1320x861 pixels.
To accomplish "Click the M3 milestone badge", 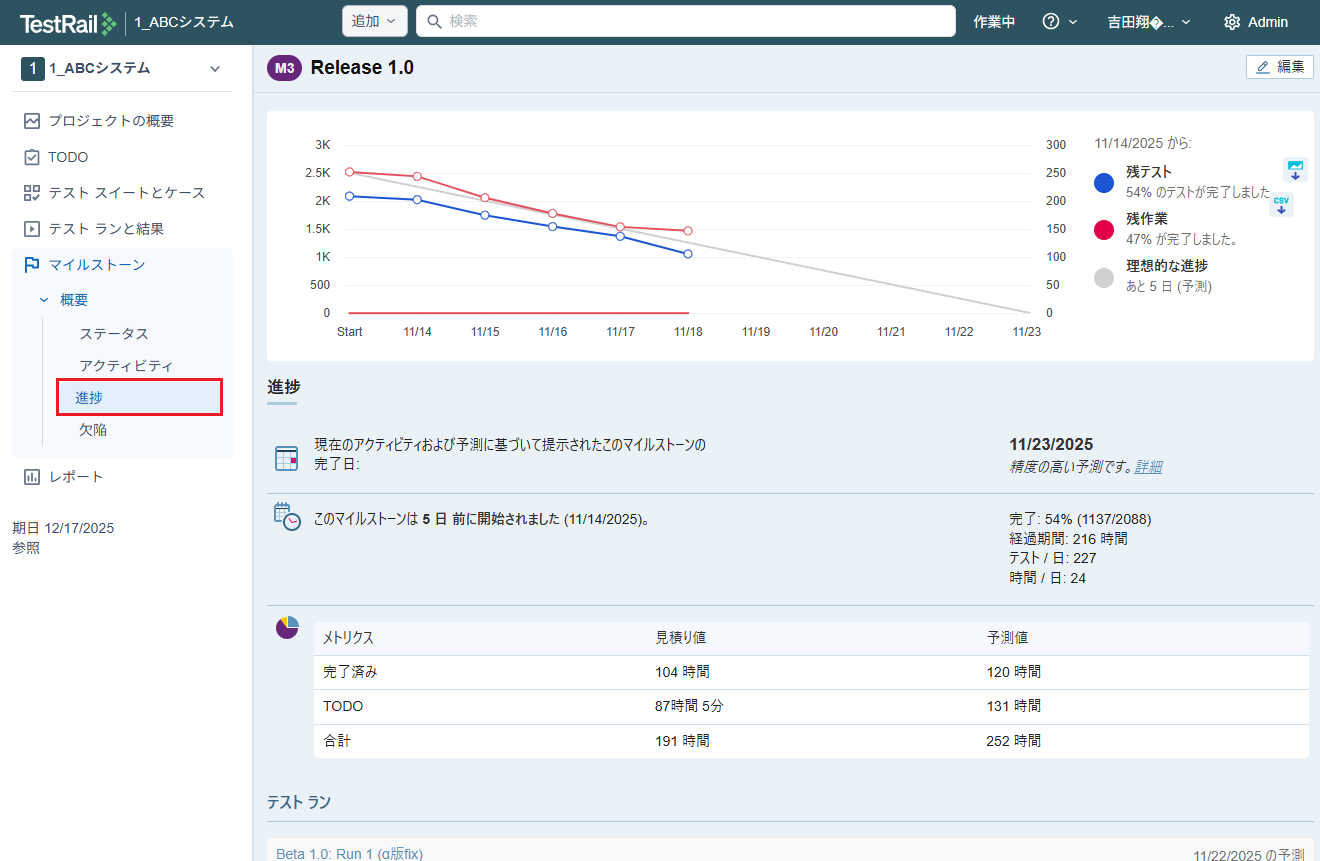I will click(x=284, y=68).
